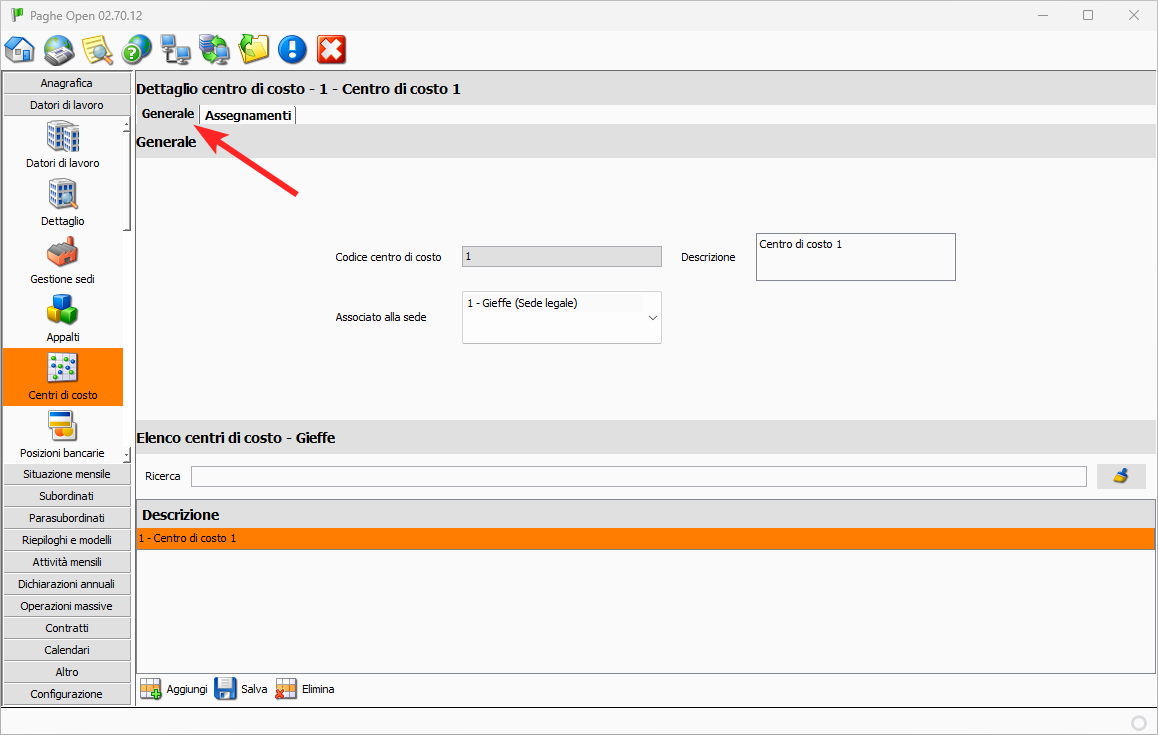The width and height of the screenshot is (1158, 735).
Task: Click the note with magnifier search icon
Action: pos(97,49)
